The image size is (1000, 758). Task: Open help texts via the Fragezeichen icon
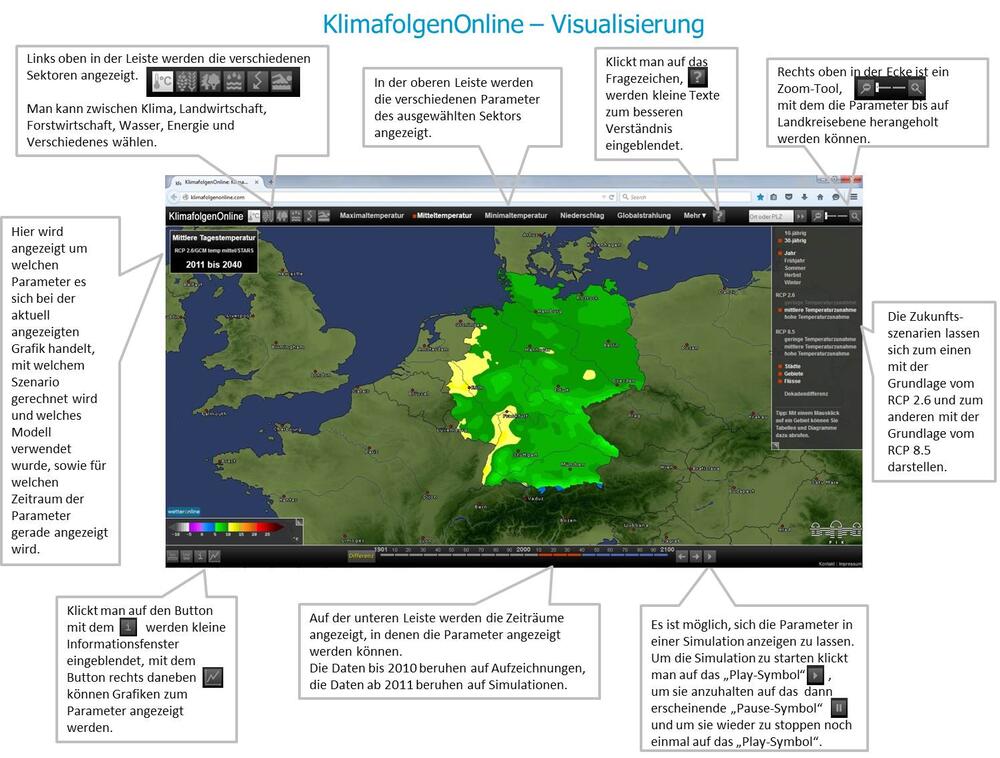click(x=720, y=214)
